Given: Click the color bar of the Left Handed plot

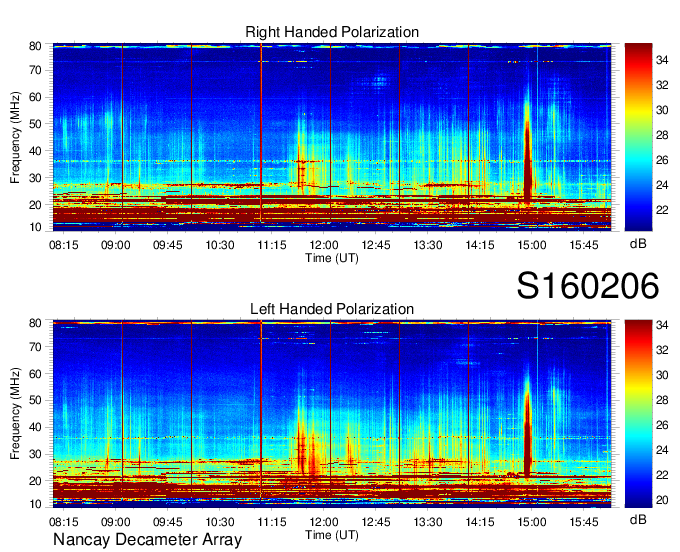Looking at the screenshot, I should [x=638, y=414].
